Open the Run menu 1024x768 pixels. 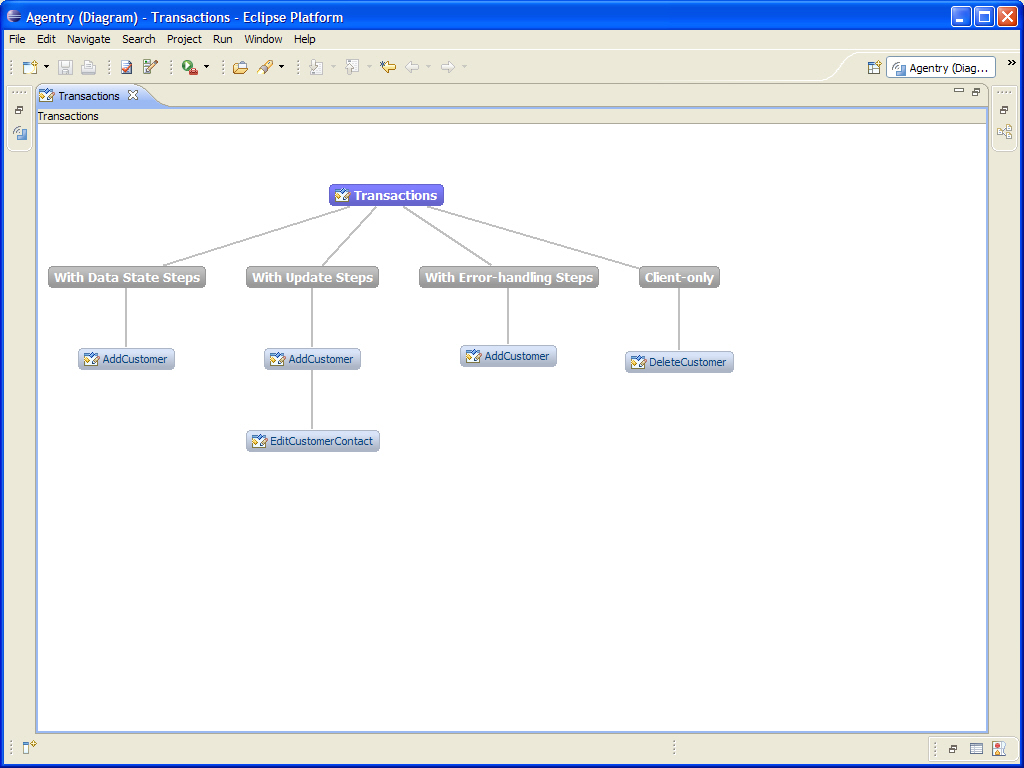point(223,39)
